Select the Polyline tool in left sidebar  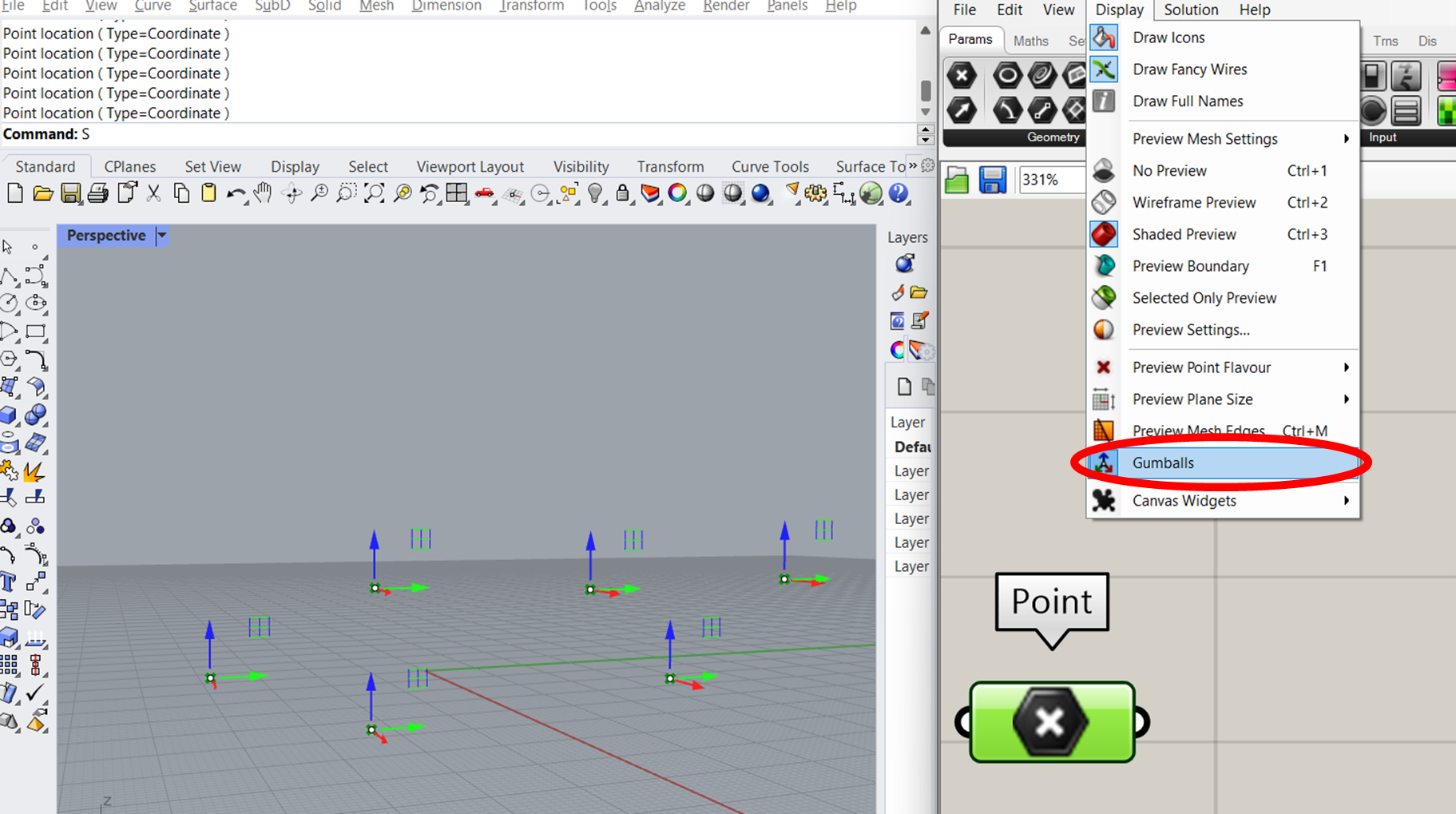pyautogui.click(x=10, y=276)
